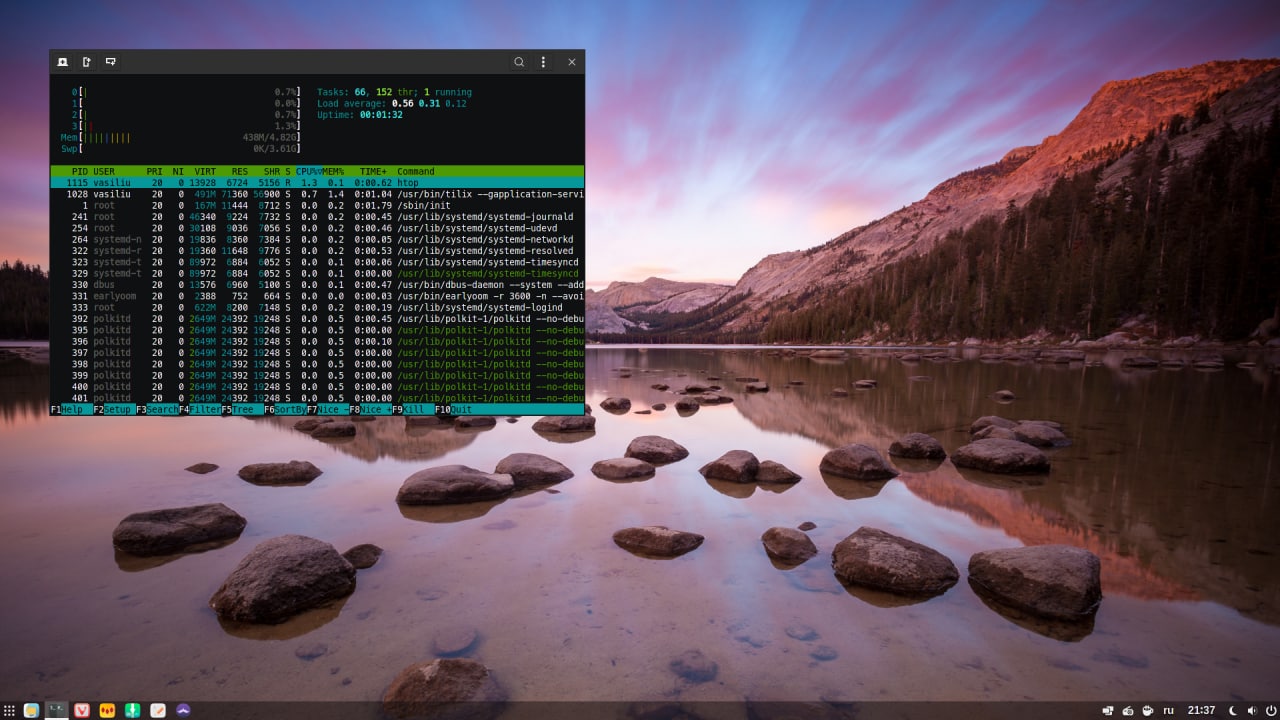Select the polkitd row with PID 392
1280x720 pixels.
(317, 319)
